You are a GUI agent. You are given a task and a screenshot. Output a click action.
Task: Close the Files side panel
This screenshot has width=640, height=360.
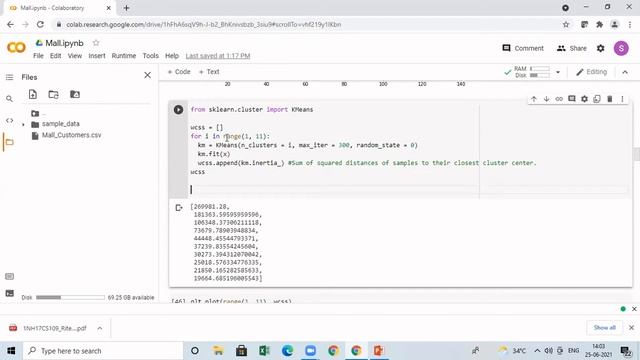pyautogui.click(x=148, y=75)
